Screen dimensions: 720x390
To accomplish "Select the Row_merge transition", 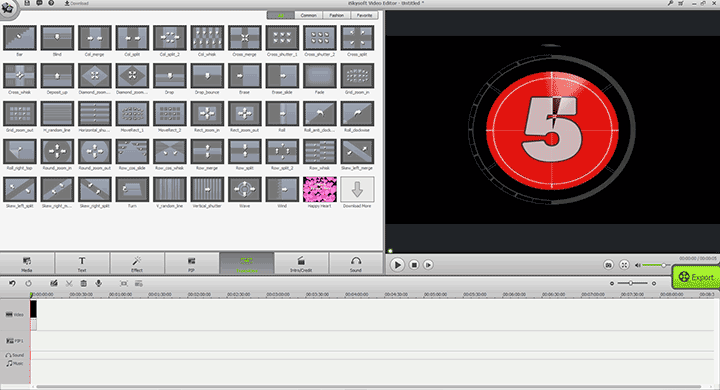I will tap(207, 152).
